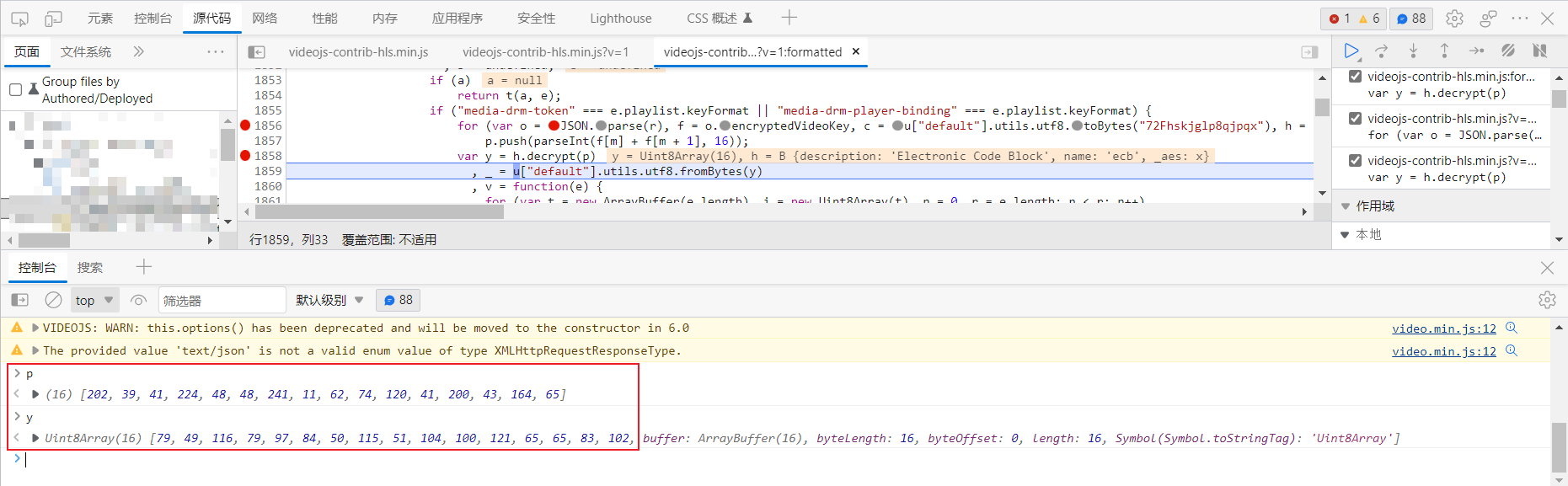Deactivate all breakpoints icon in debugger toolbar

(x=1508, y=51)
